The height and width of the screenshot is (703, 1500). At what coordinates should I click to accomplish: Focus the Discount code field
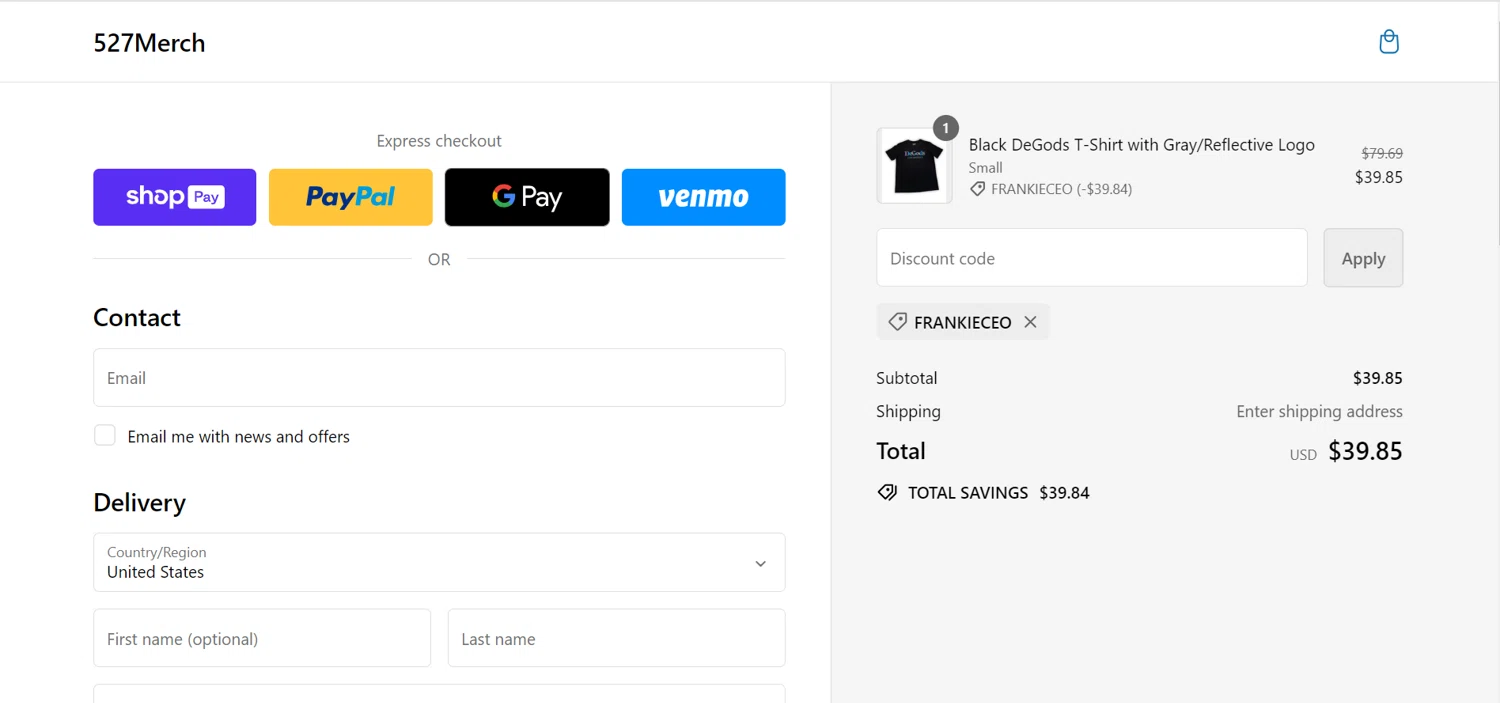point(1092,258)
